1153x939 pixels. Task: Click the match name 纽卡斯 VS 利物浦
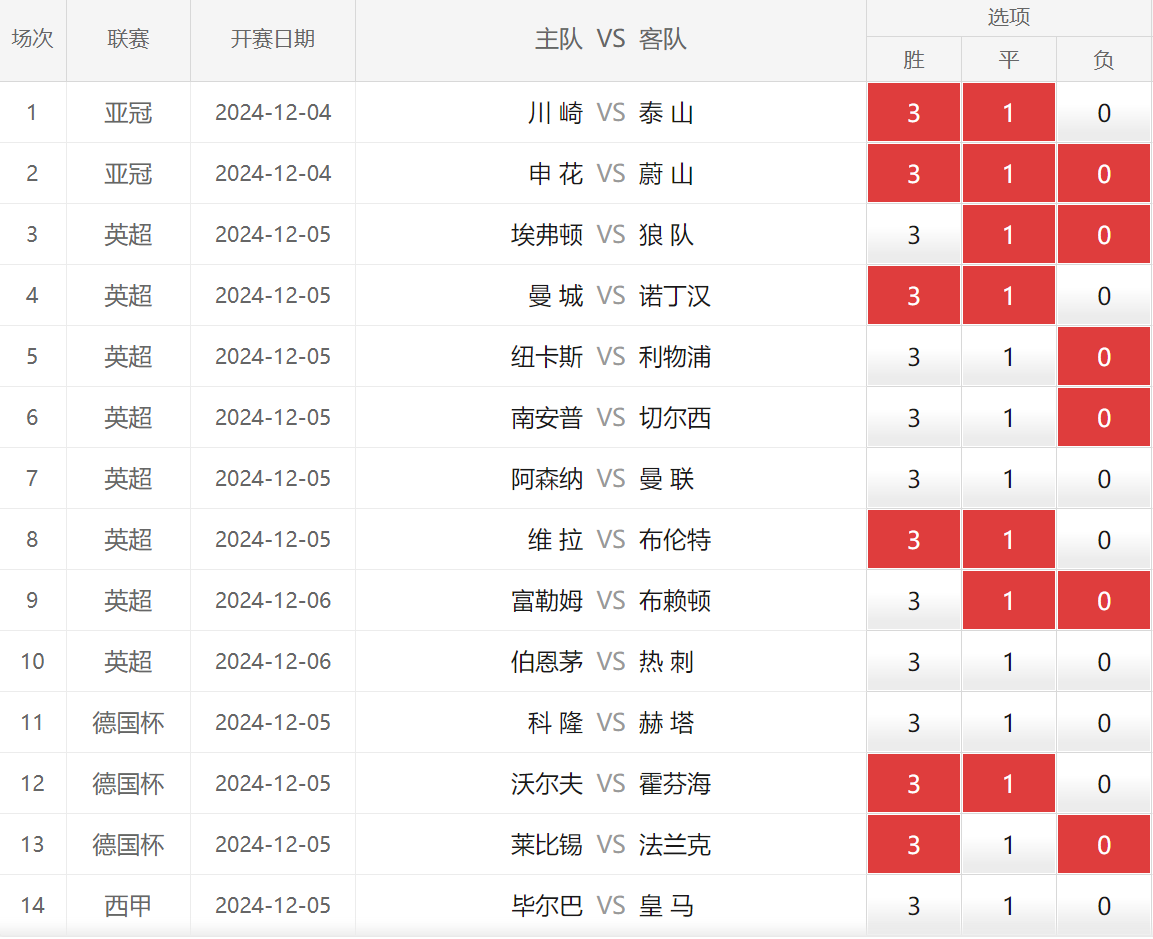611,357
